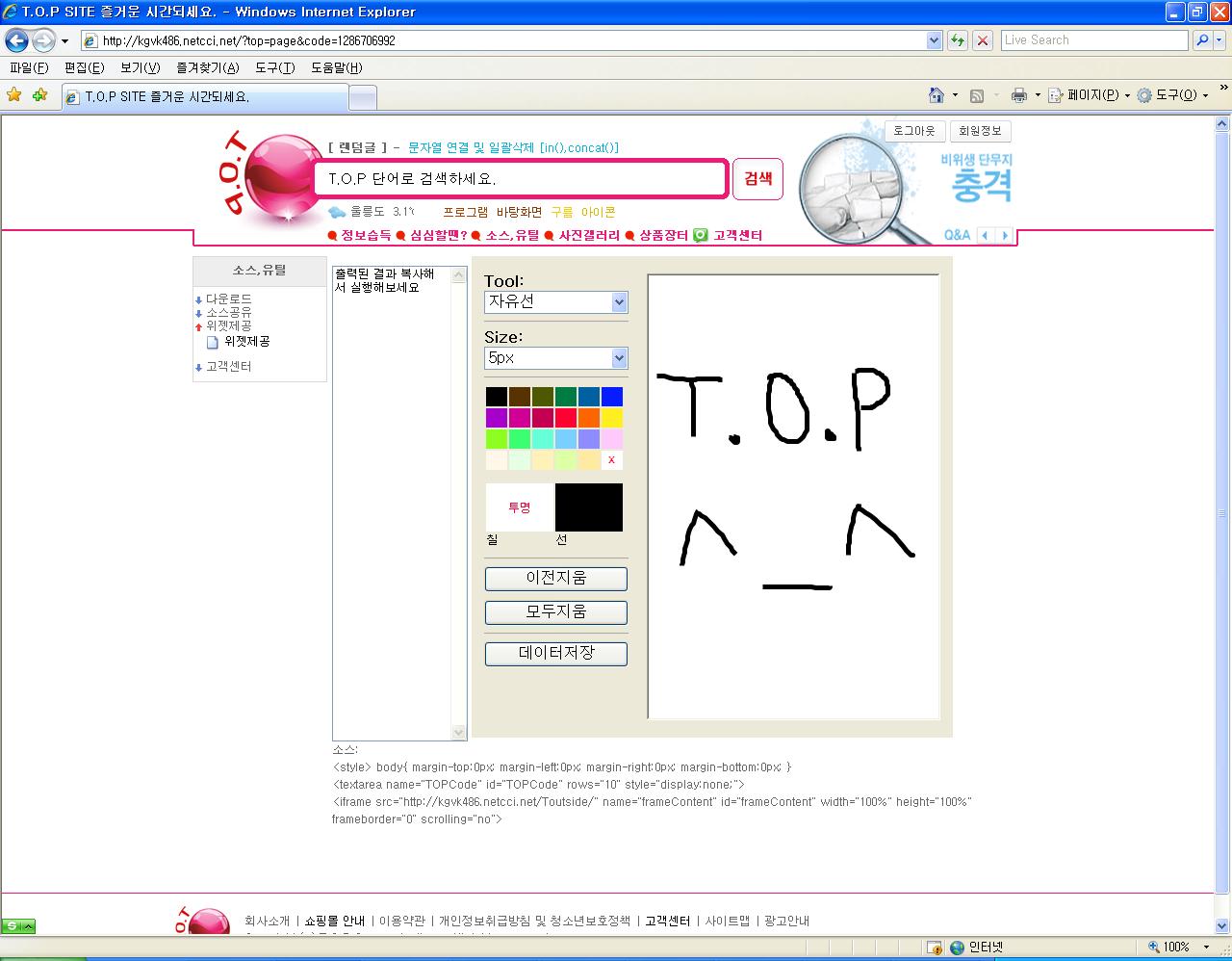This screenshot has height=961, width=1232.
Task: Print the page using the printer icon
Action: (1019, 95)
